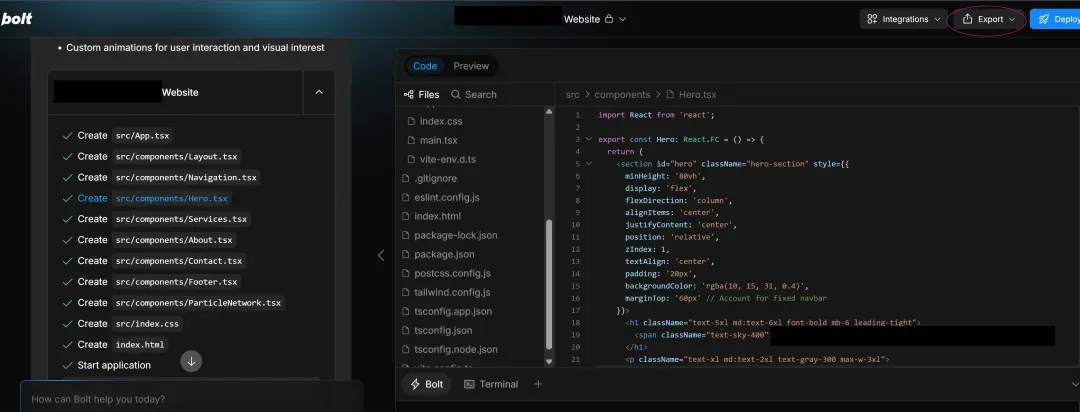
Task: Click the lock icon beside Website title
Action: (608, 19)
